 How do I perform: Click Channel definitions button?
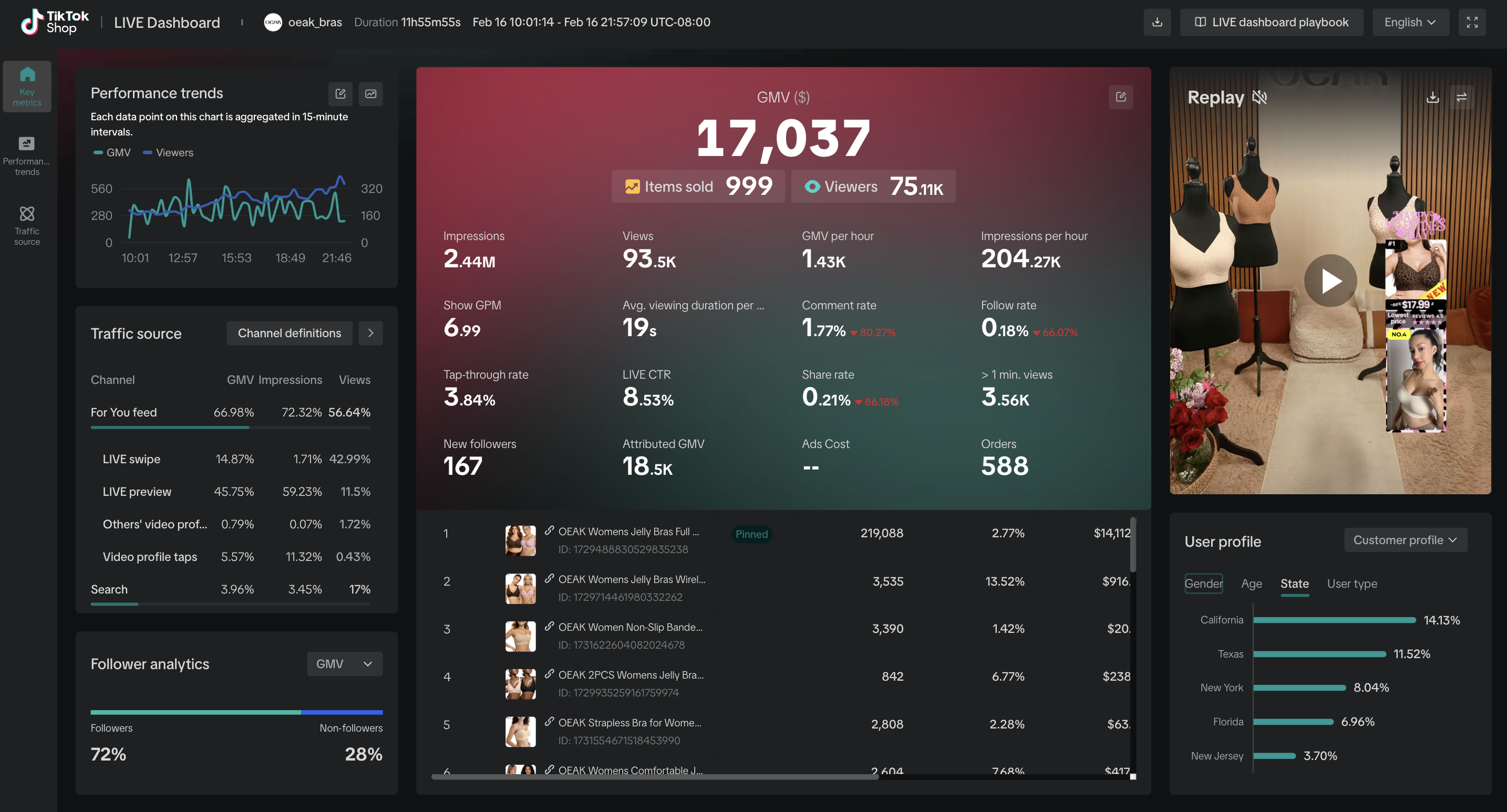click(289, 333)
